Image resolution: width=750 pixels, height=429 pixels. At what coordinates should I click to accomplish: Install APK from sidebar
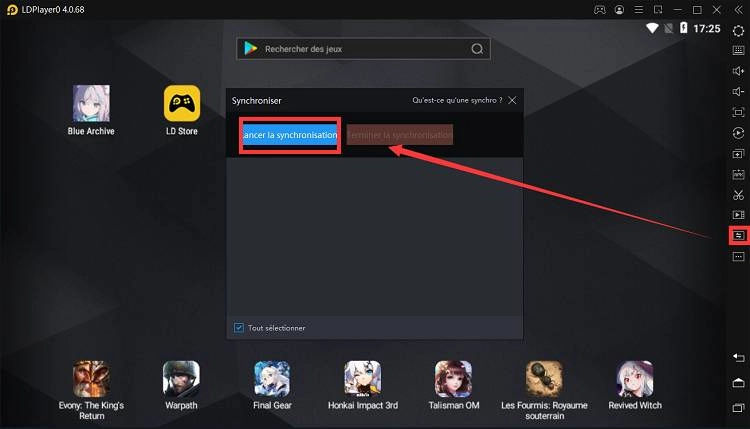[739, 175]
